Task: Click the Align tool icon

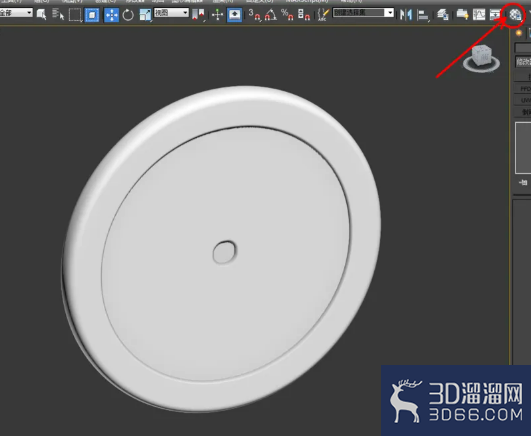Action: click(423, 15)
